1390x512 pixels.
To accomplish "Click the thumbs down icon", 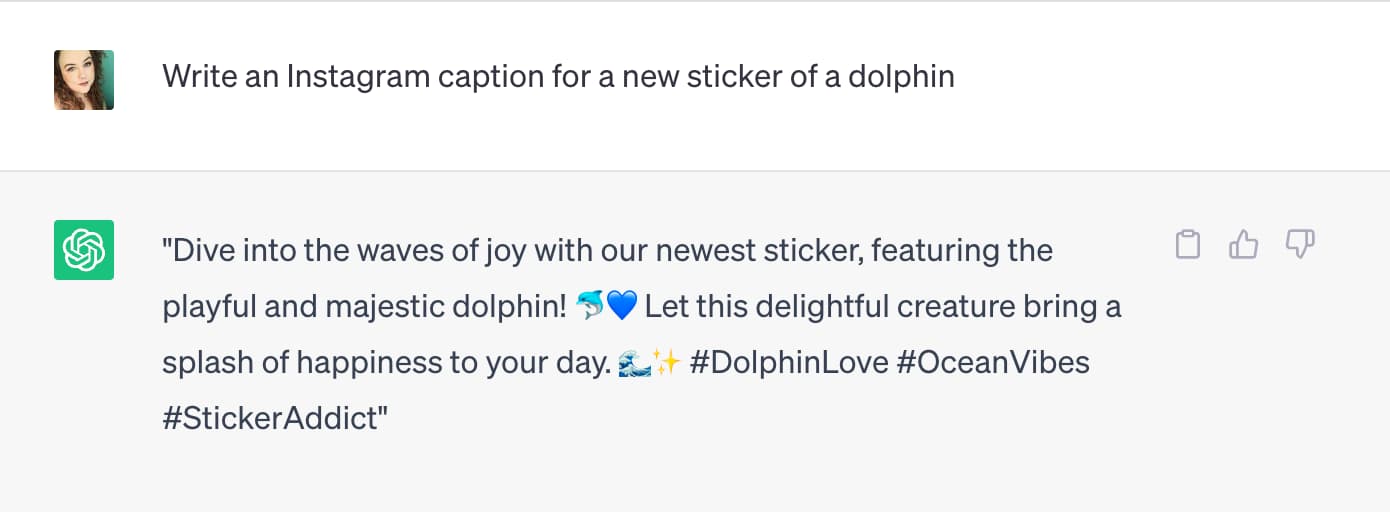I will [1299, 244].
